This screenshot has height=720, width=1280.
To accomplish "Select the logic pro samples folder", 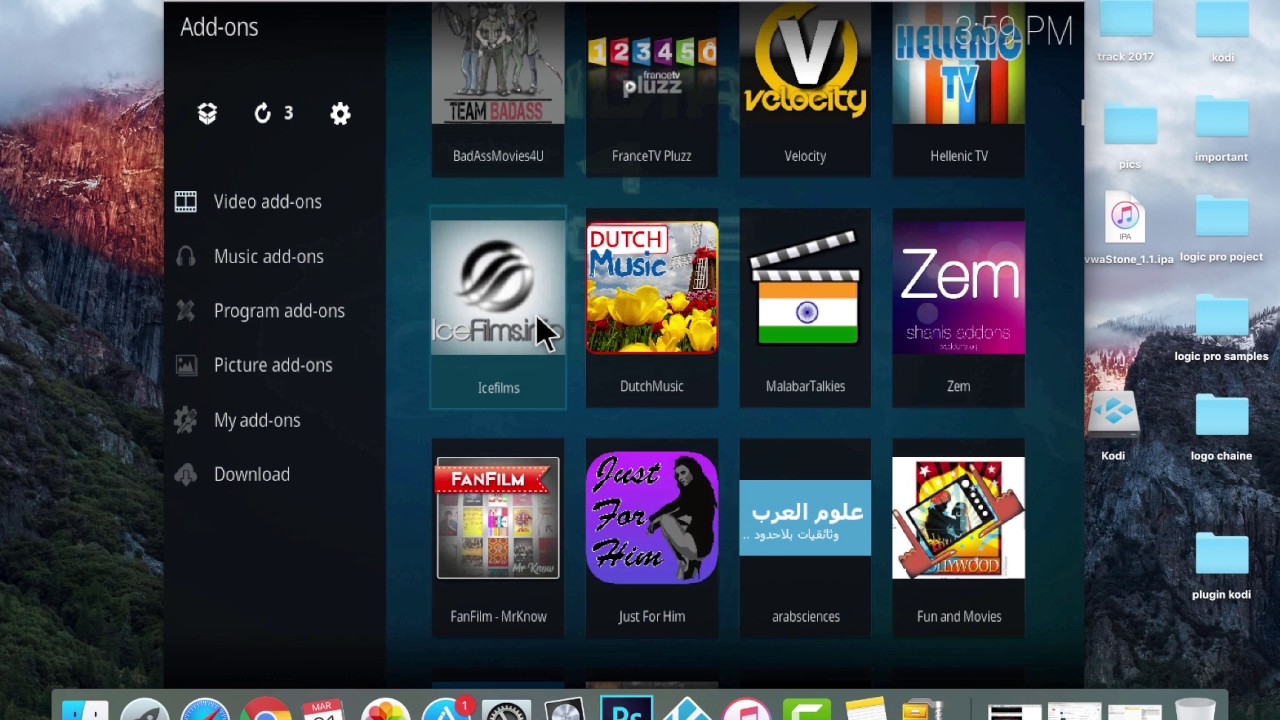I will (1221, 330).
